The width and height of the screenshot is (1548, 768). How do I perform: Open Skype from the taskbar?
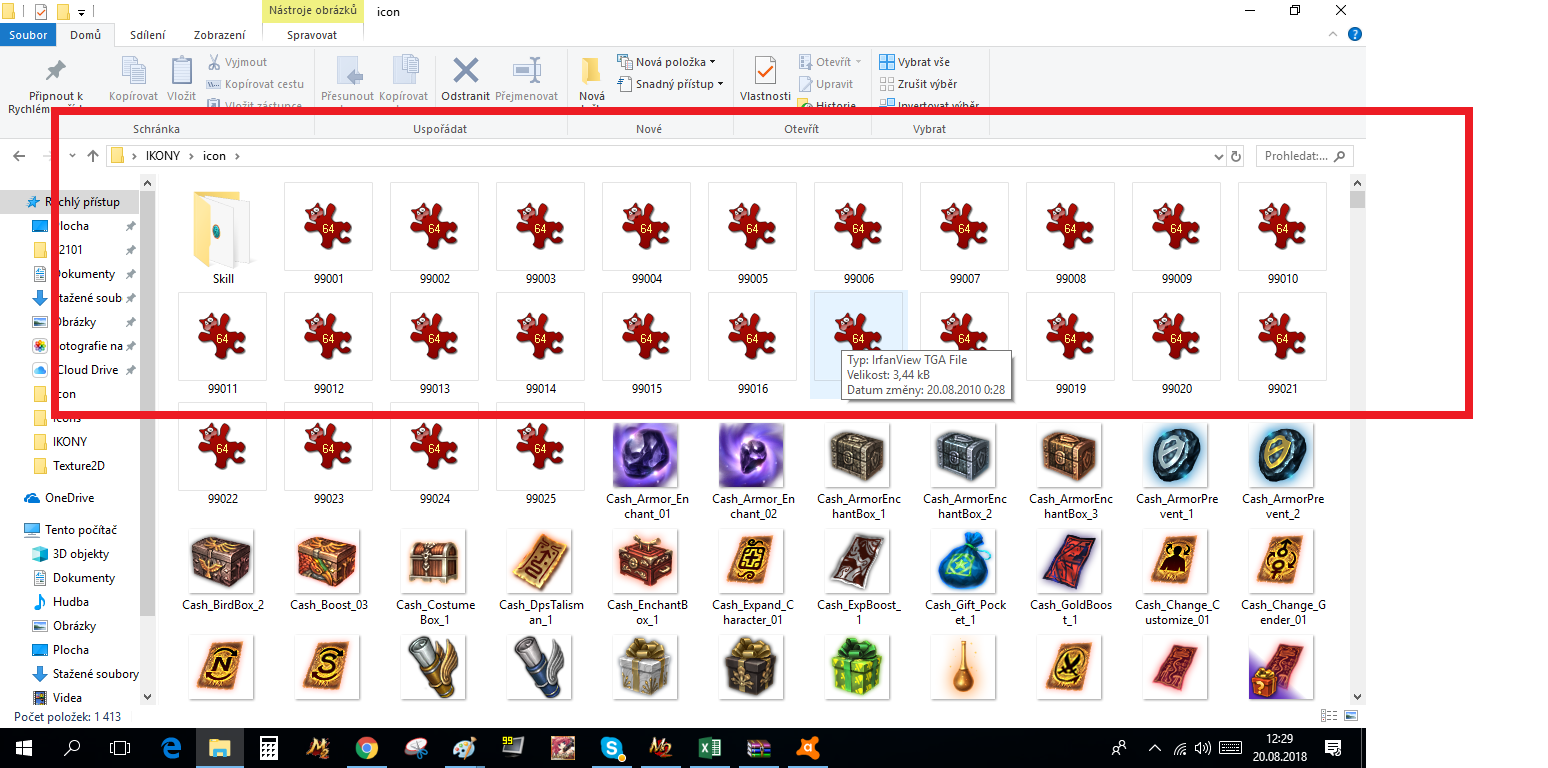(x=611, y=748)
